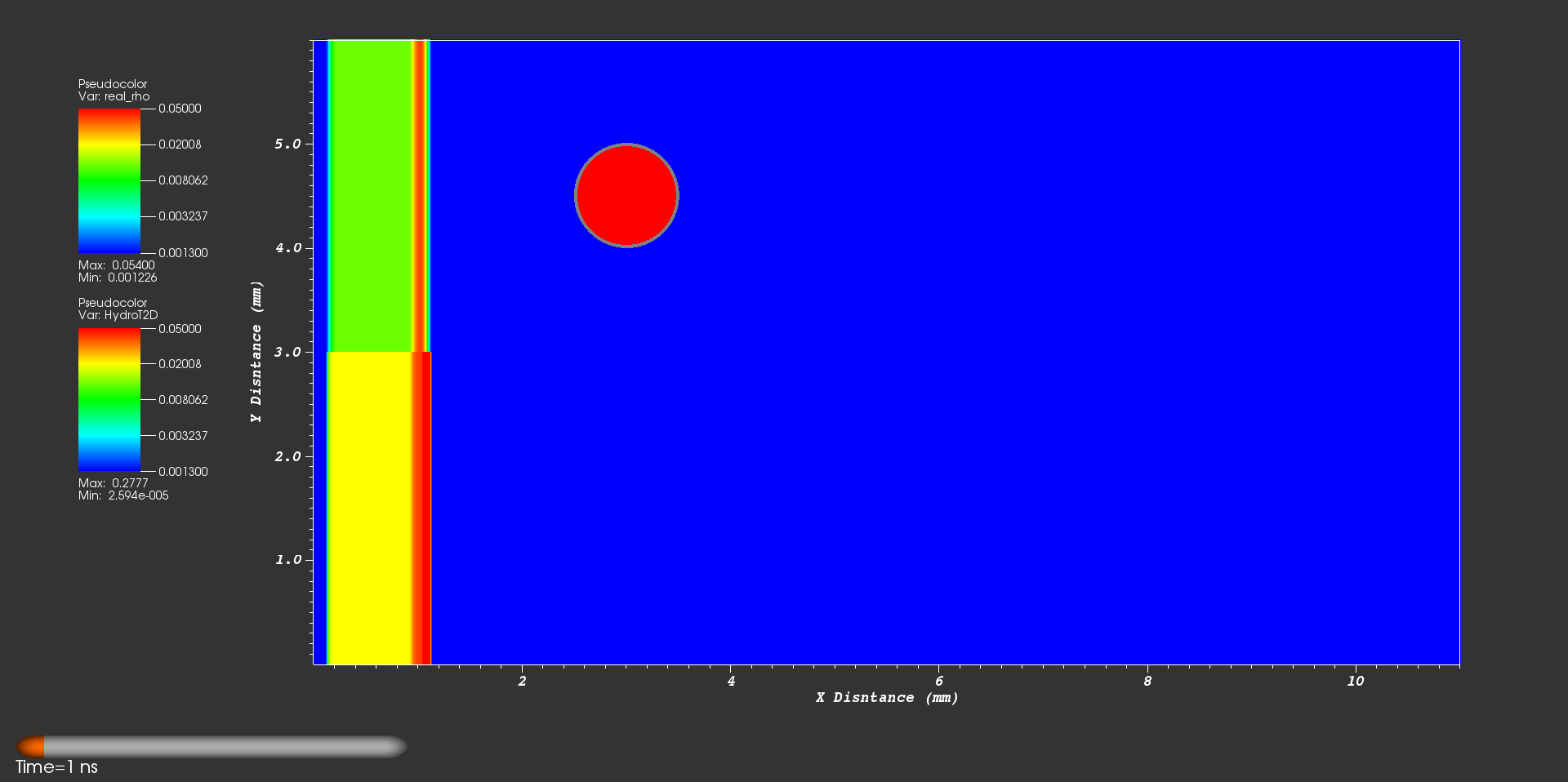Screen dimensions: 1568x782
Task: Click the 'Min: 2.594e-005' value text
Action: pyautogui.click(x=123, y=495)
